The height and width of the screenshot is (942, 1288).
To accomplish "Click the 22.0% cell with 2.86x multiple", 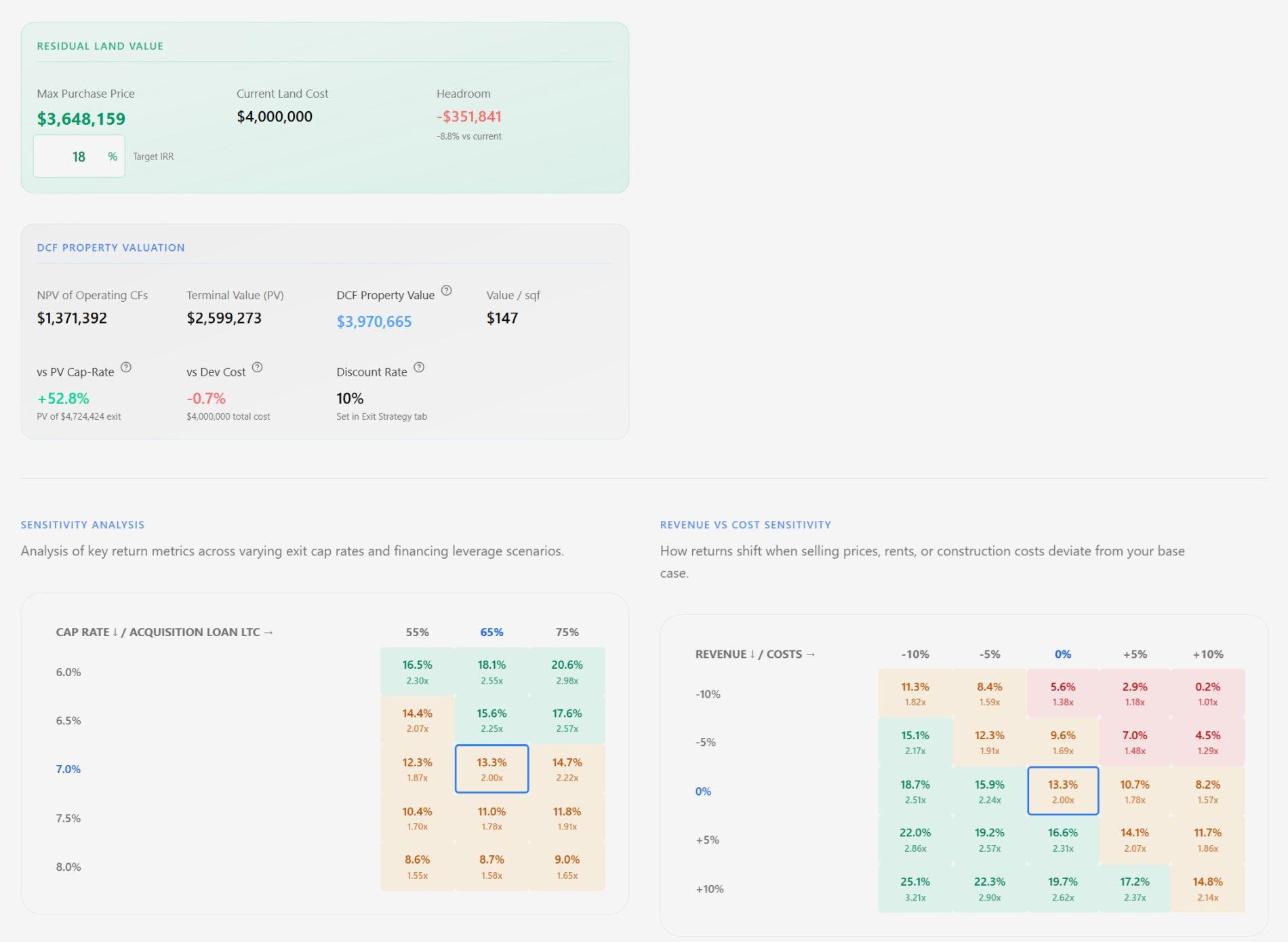I will 915,840.
